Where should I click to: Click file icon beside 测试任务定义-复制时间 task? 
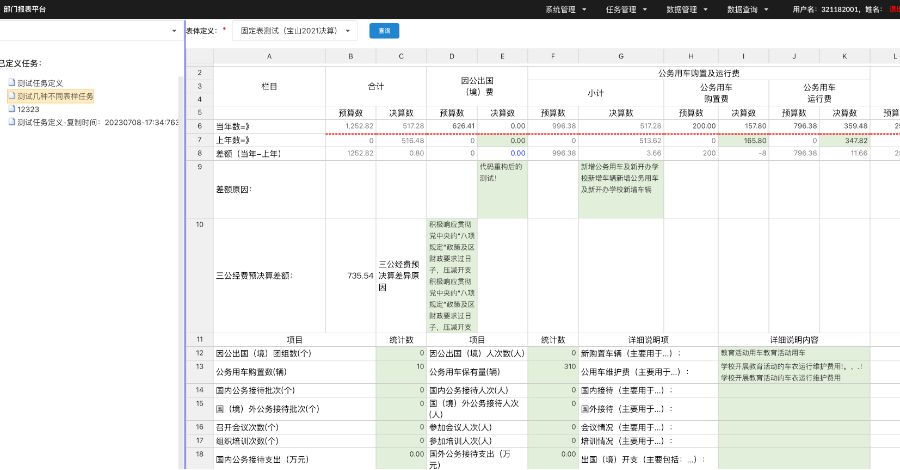point(11,122)
